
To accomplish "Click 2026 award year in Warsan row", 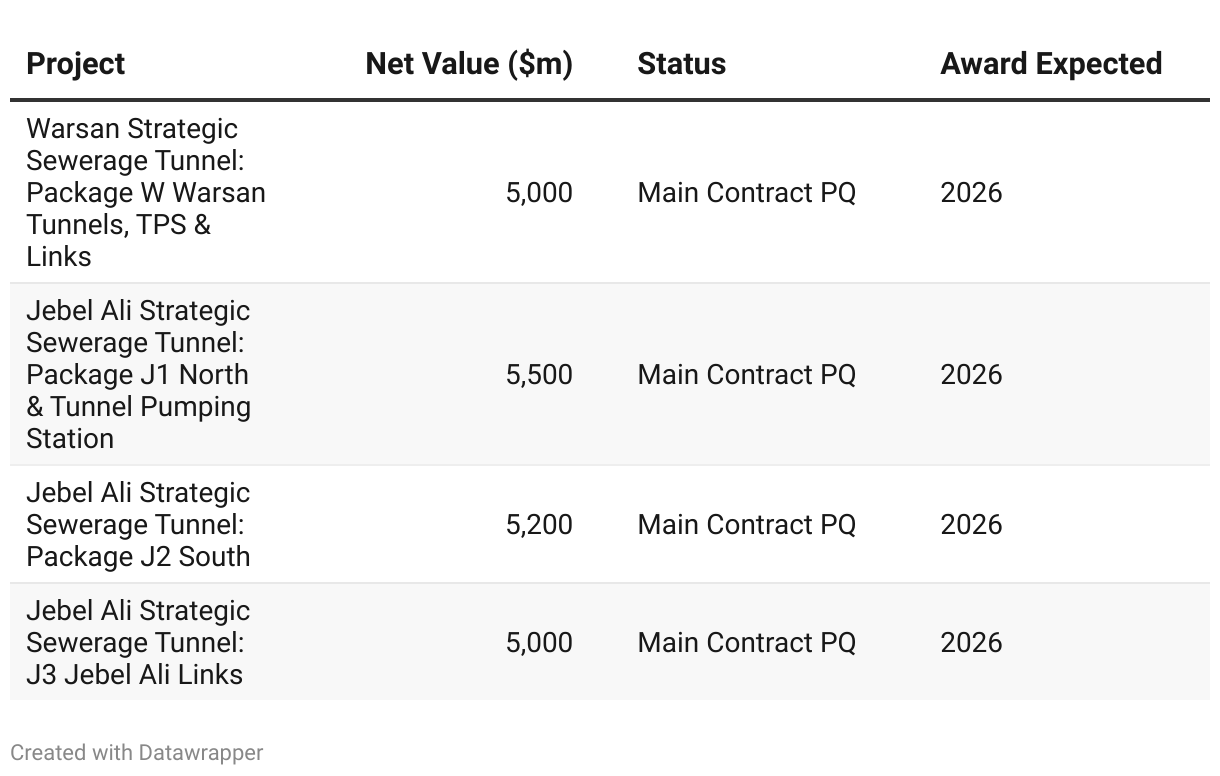I will 970,192.
